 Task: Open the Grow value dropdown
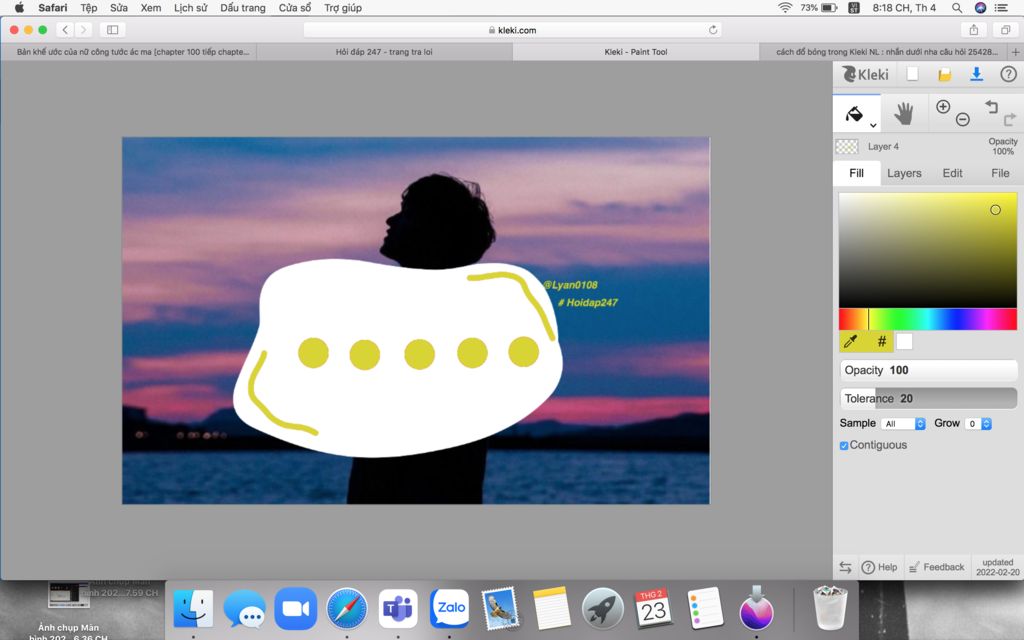[978, 424]
